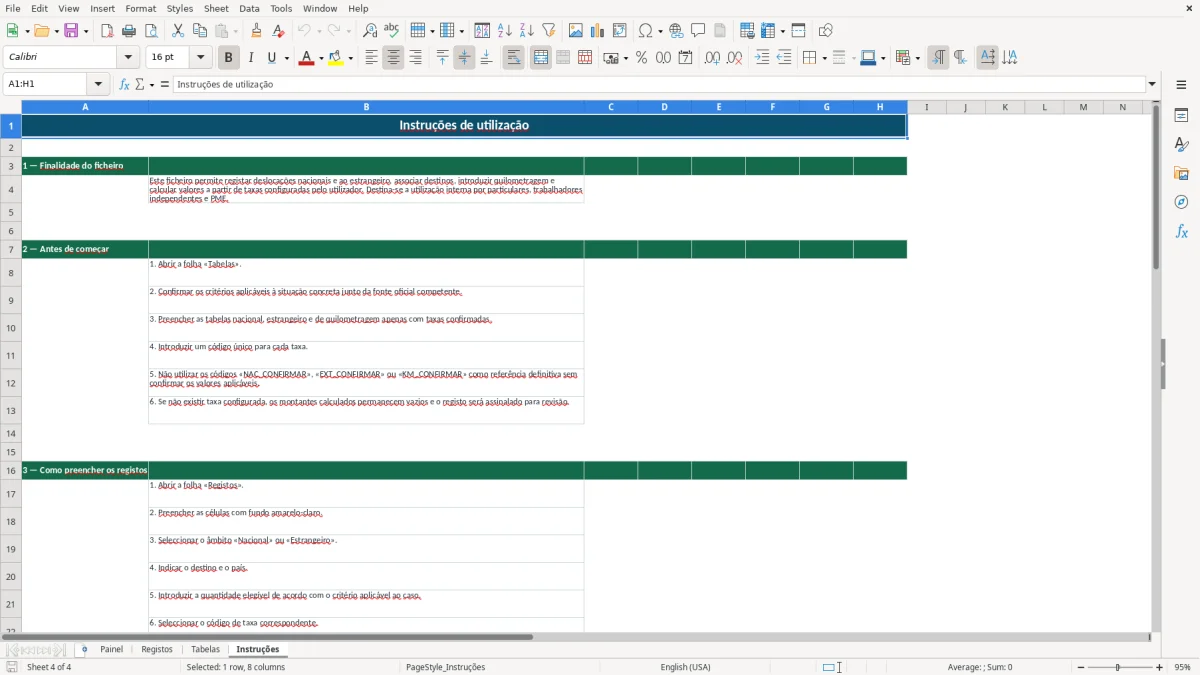The width and height of the screenshot is (1200, 675).
Task: Export directly as PDF
Action: click(107, 31)
